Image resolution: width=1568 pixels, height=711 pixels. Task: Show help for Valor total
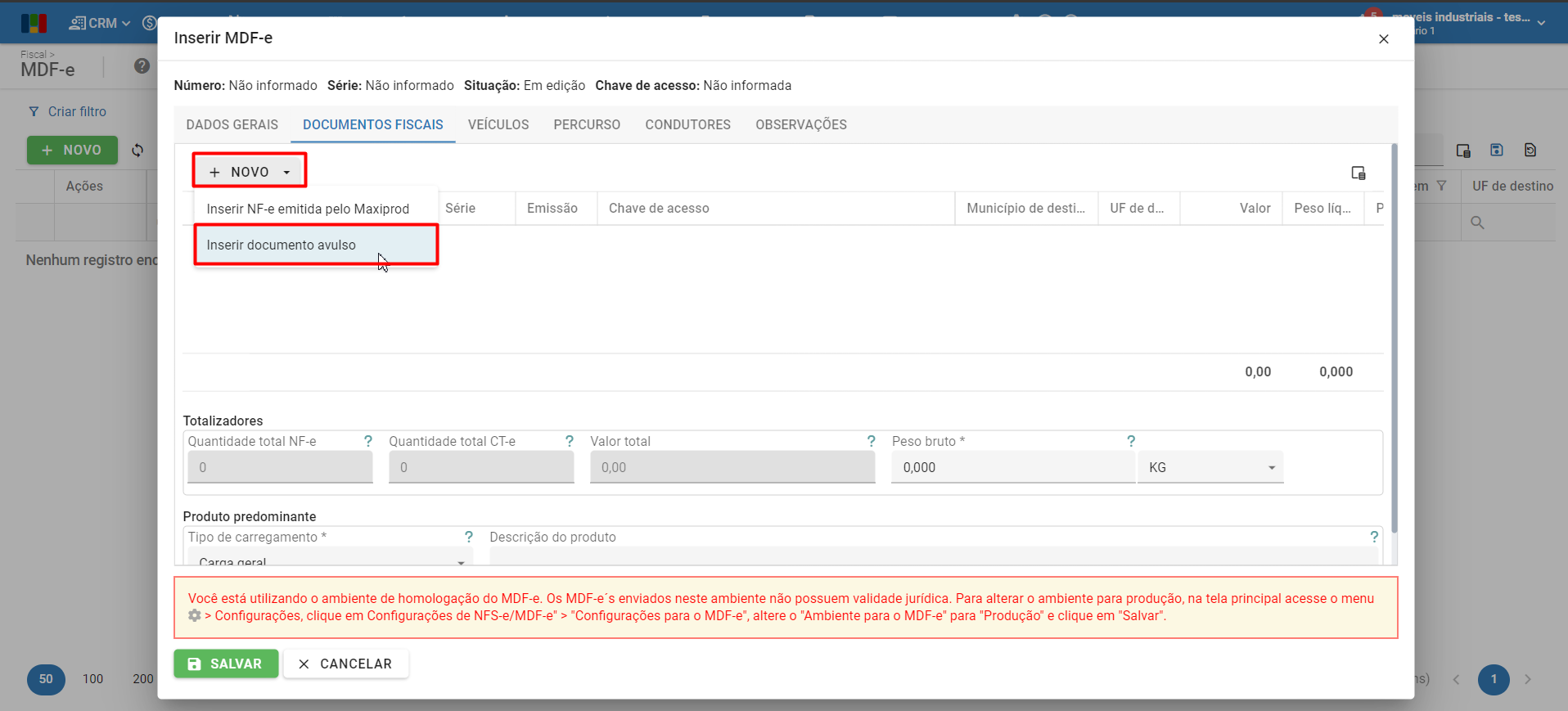(872, 441)
